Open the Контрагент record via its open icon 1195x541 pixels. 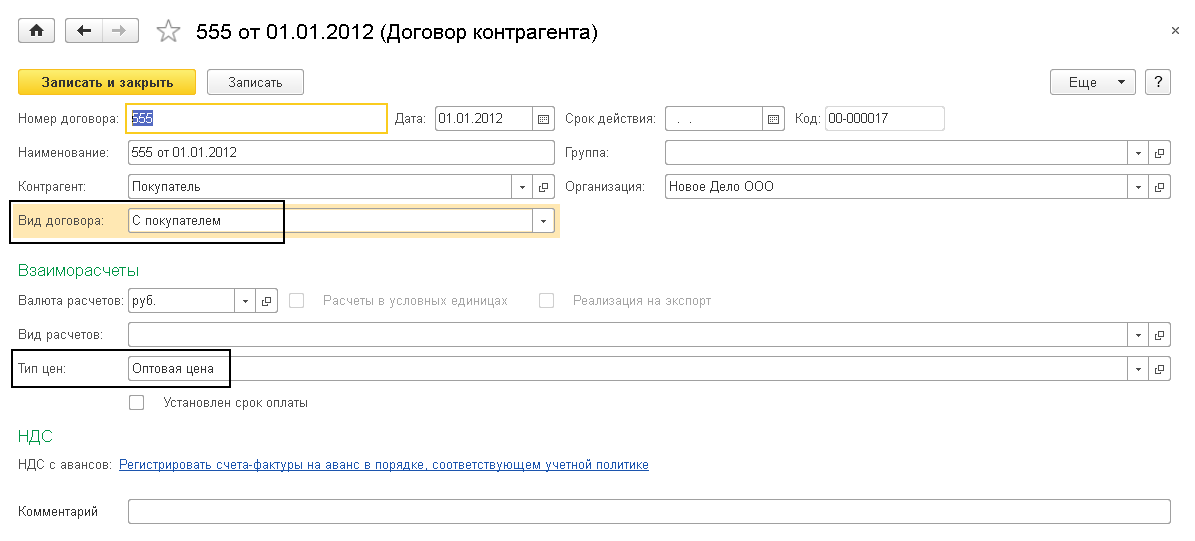(544, 187)
